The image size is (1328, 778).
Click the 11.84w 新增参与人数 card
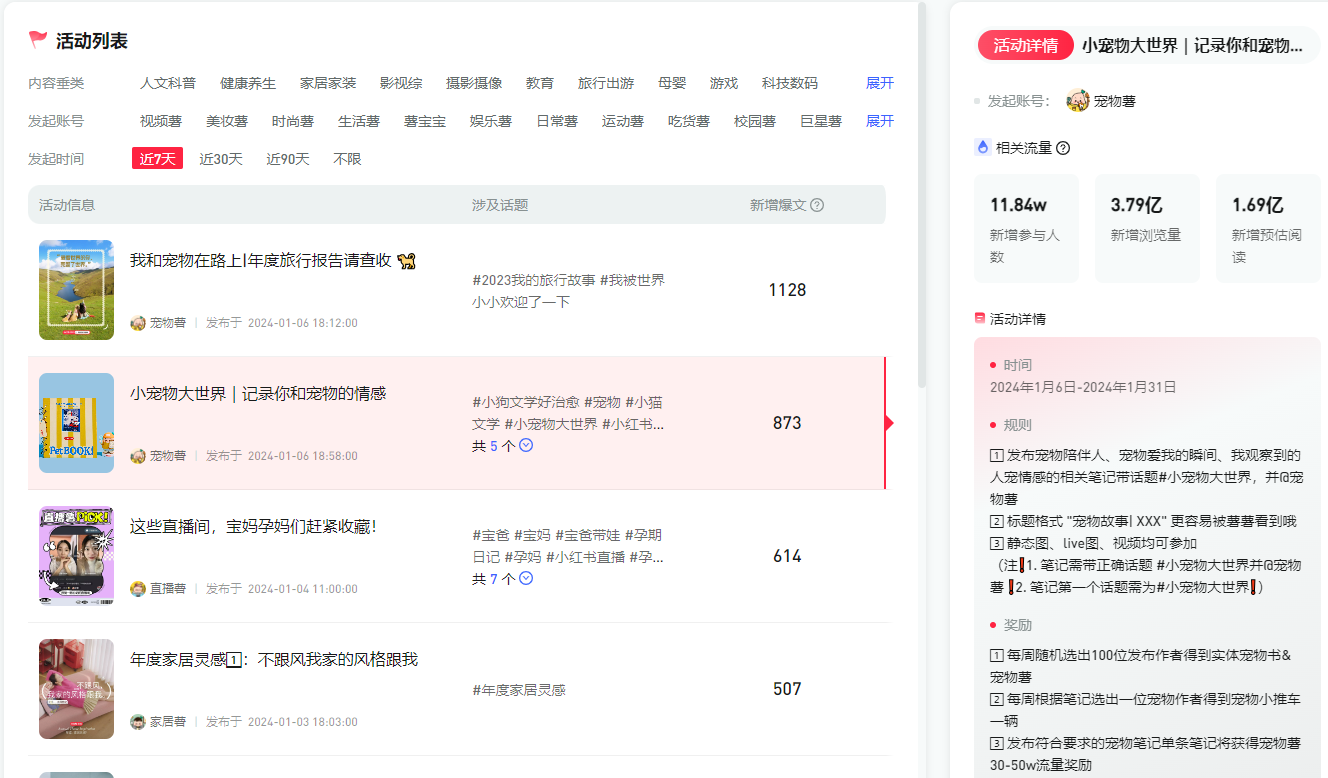1026,229
